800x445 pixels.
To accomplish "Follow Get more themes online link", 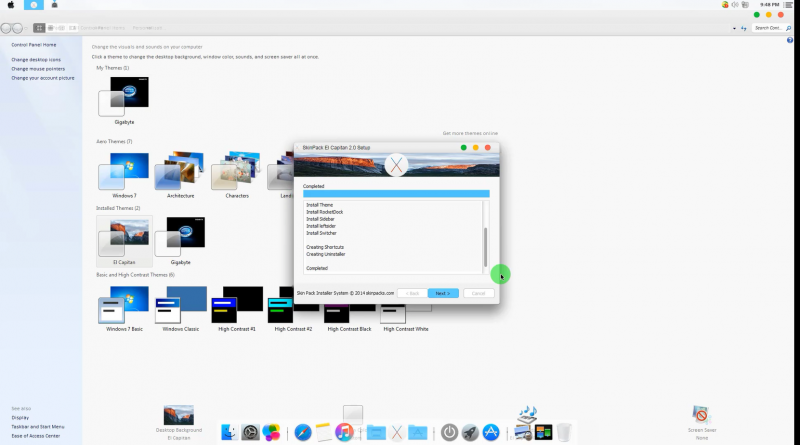I will coord(470,133).
